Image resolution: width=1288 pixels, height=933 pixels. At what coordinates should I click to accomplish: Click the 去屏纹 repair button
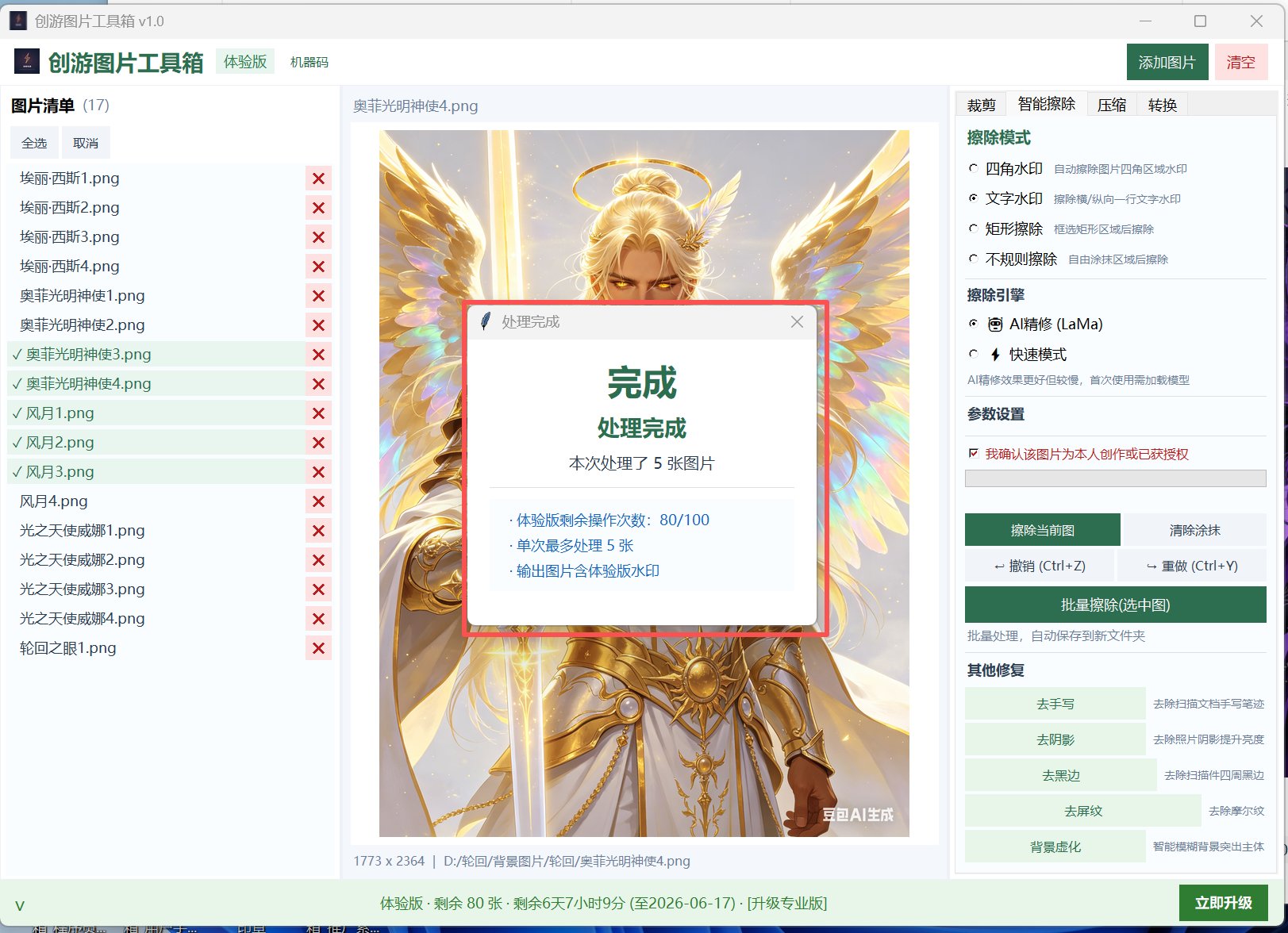[1082, 811]
